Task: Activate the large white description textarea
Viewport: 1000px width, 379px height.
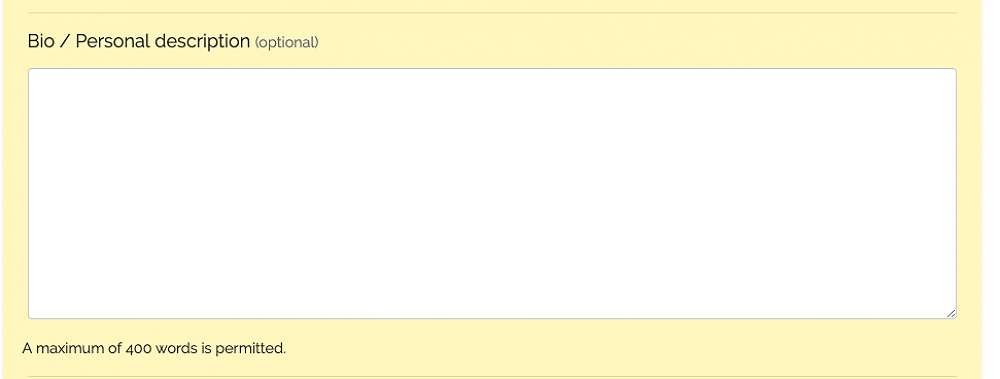Action: 492,193
